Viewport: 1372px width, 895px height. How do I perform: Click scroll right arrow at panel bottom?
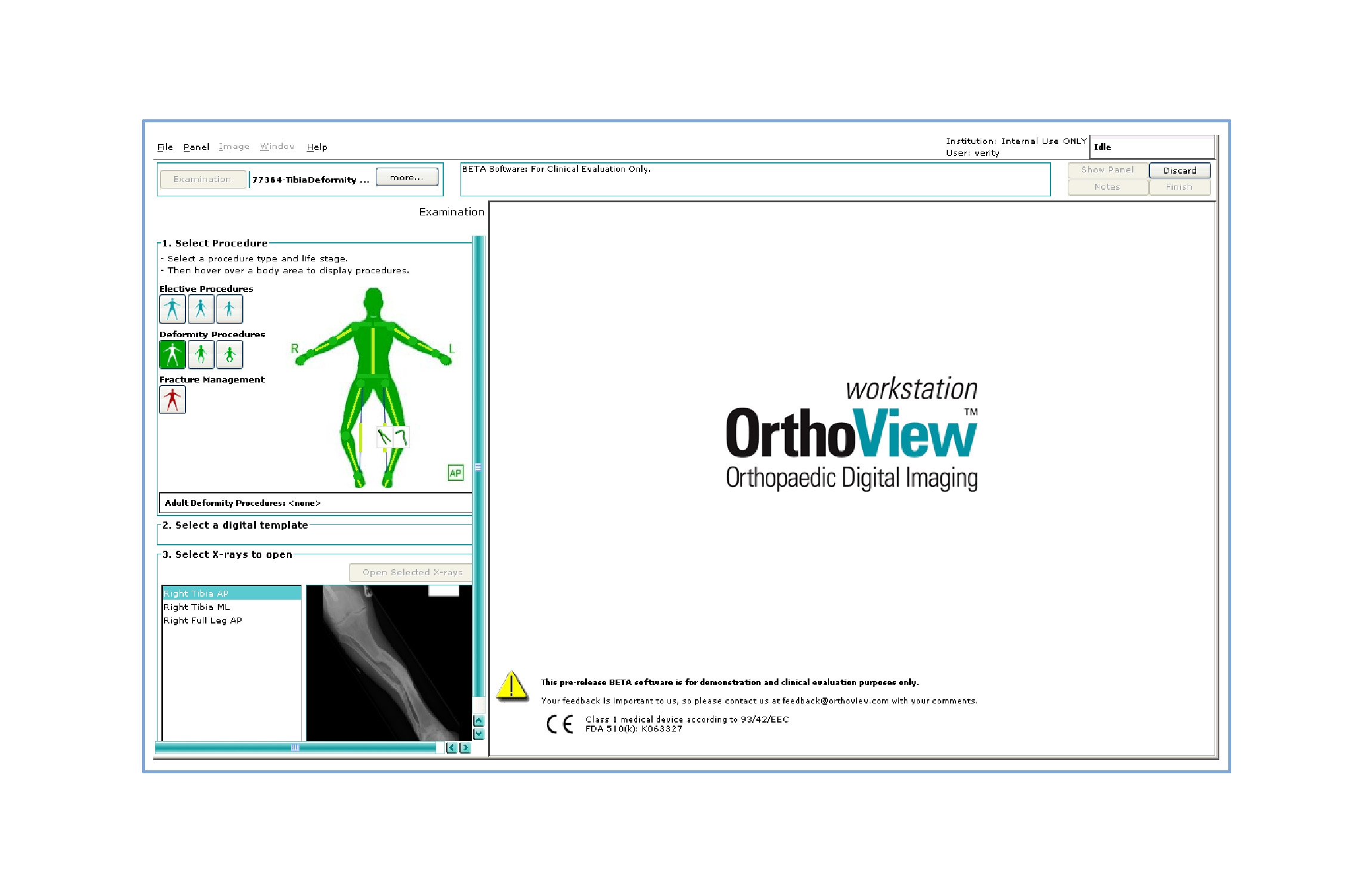click(465, 748)
